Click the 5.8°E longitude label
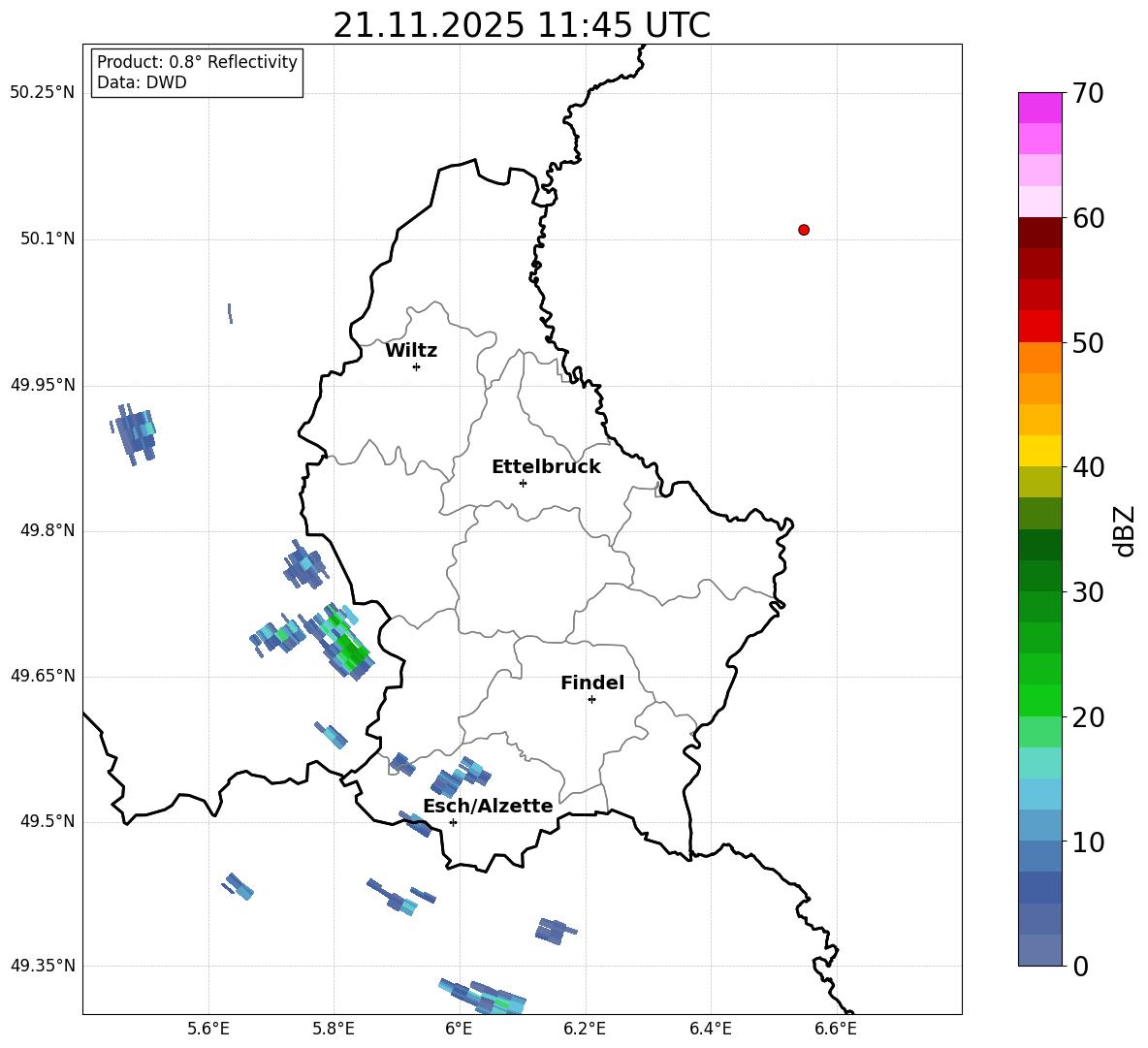1148x1048 pixels. (334, 1030)
